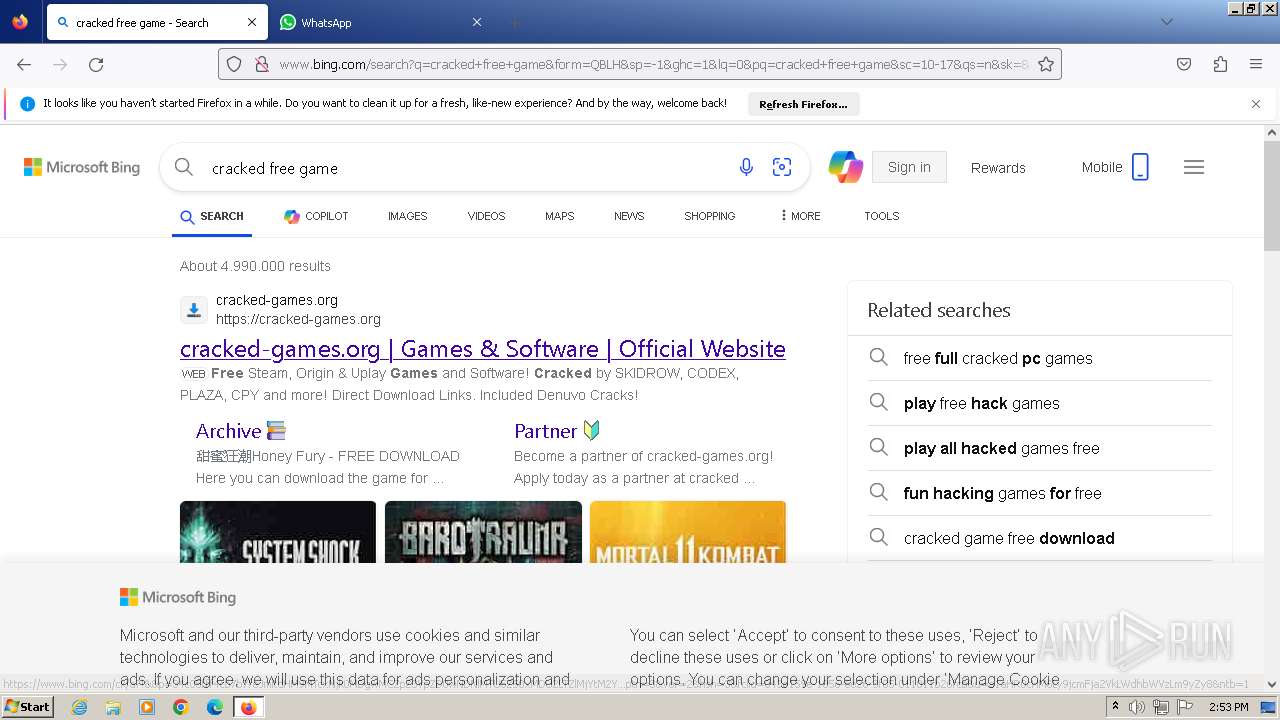Open the network icon in system tray
The image size is (1280, 720).
pos(1160,707)
